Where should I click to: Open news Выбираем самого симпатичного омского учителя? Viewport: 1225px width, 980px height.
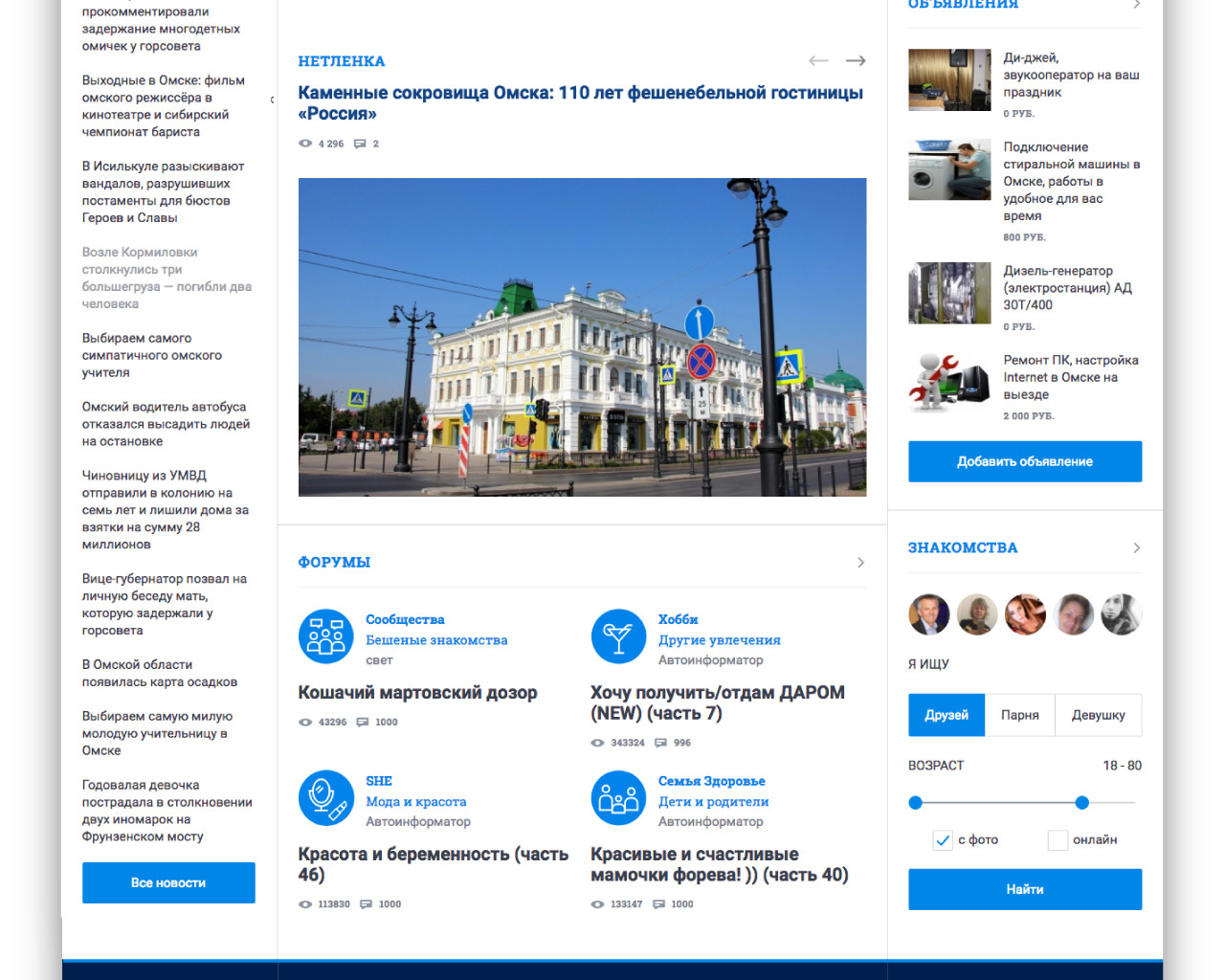[x=152, y=356]
